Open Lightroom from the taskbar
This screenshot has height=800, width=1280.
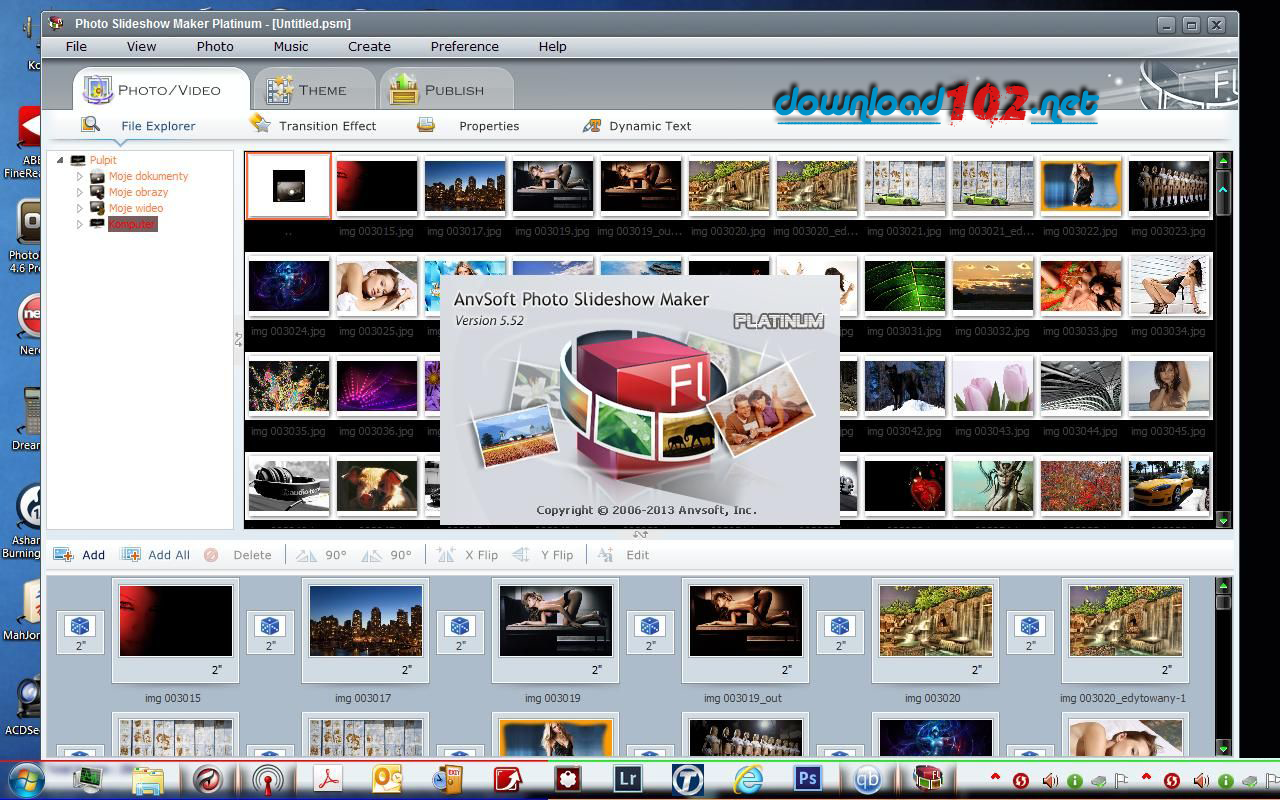627,778
